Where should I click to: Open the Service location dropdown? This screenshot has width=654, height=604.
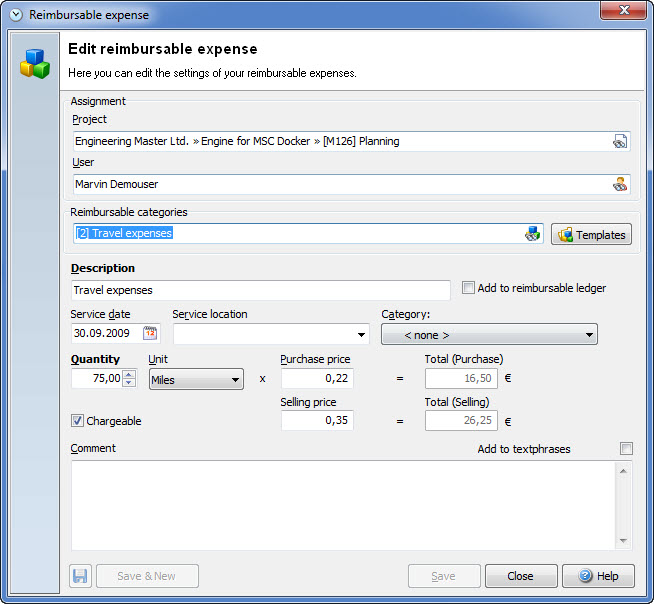[361, 334]
